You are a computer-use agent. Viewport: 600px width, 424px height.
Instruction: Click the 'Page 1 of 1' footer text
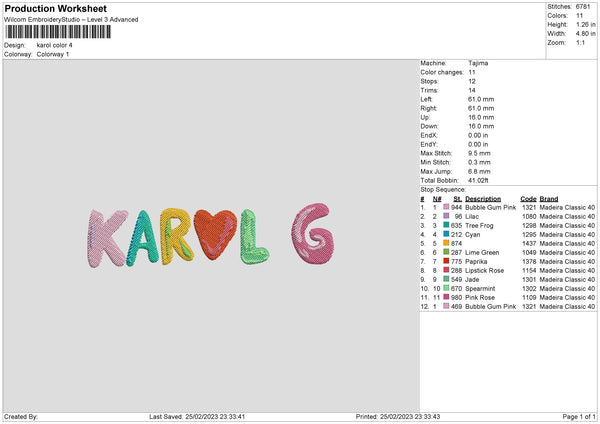[579, 416]
